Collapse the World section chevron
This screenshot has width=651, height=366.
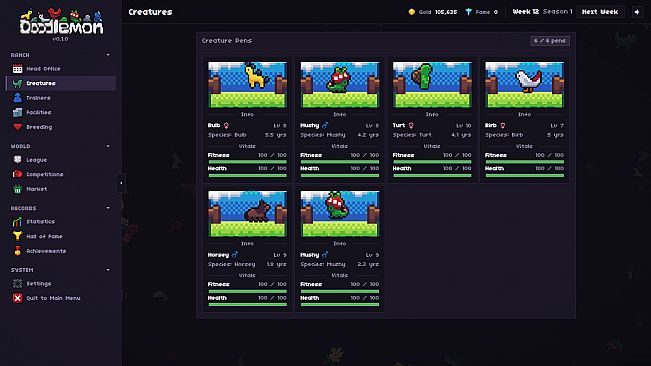click(x=108, y=146)
